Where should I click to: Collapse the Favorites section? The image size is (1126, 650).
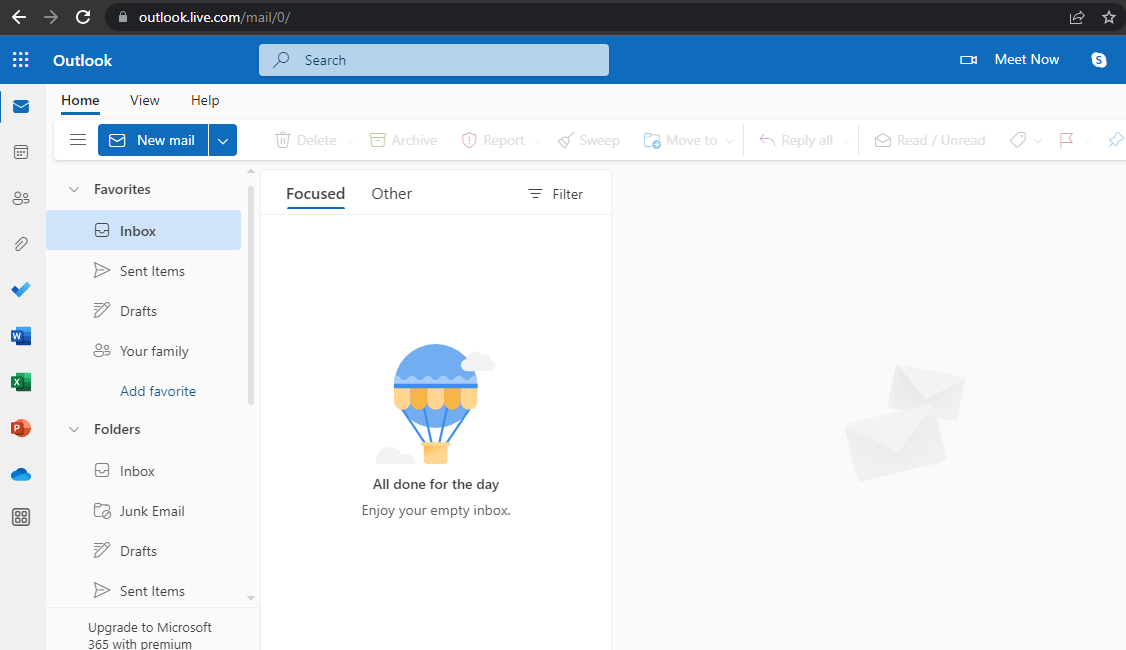(x=73, y=188)
